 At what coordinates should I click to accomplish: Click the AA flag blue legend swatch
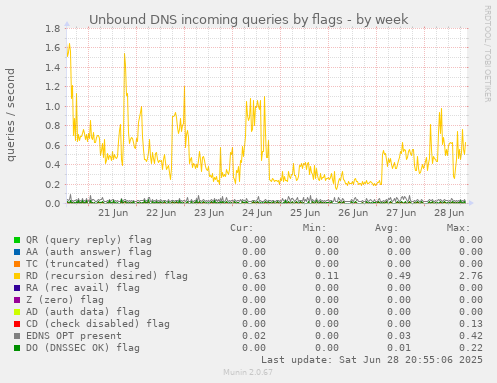point(17,252)
